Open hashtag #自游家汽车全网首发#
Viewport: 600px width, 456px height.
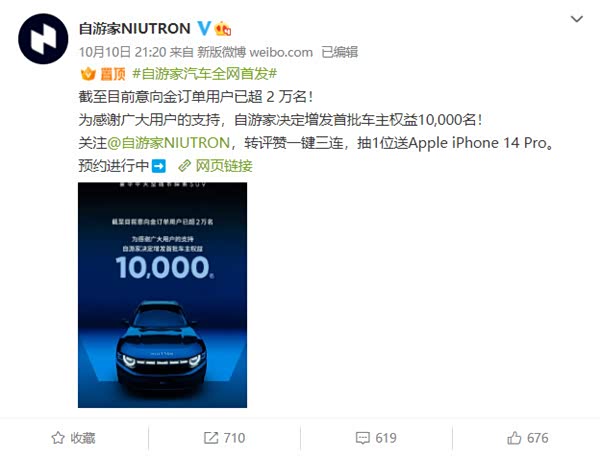[204, 73]
